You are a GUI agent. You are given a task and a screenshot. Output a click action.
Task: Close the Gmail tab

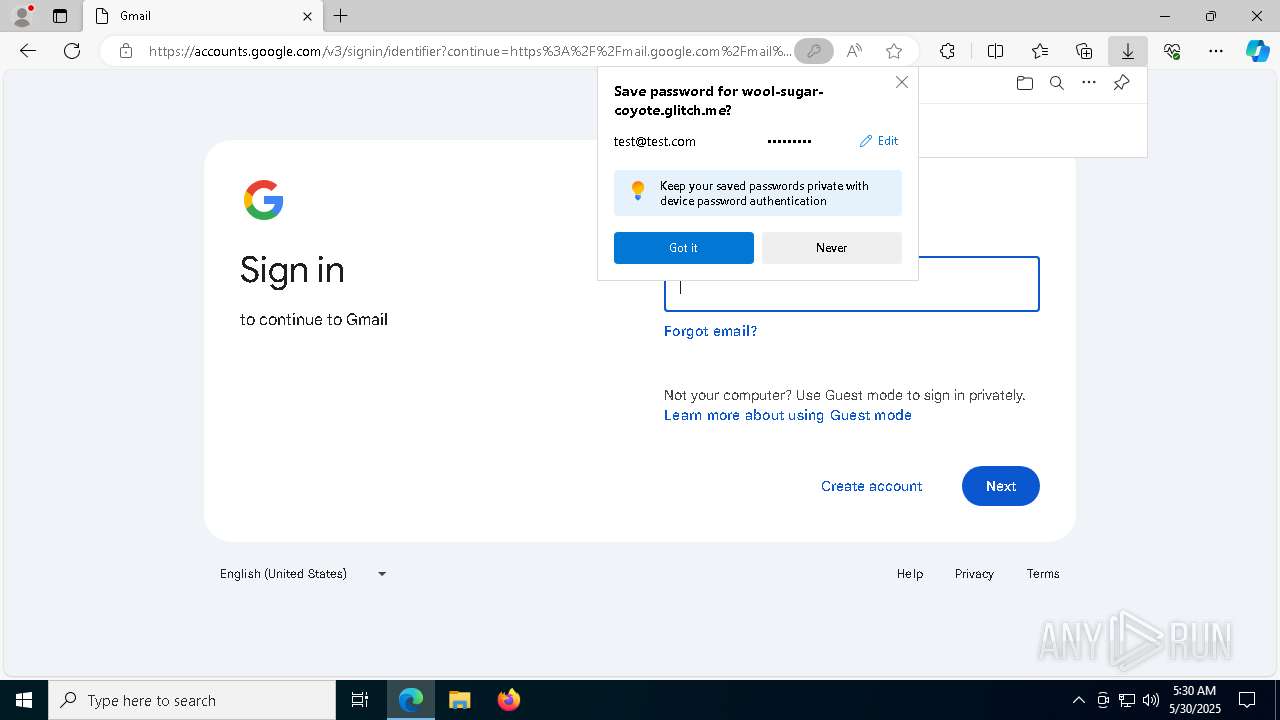coord(307,16)
